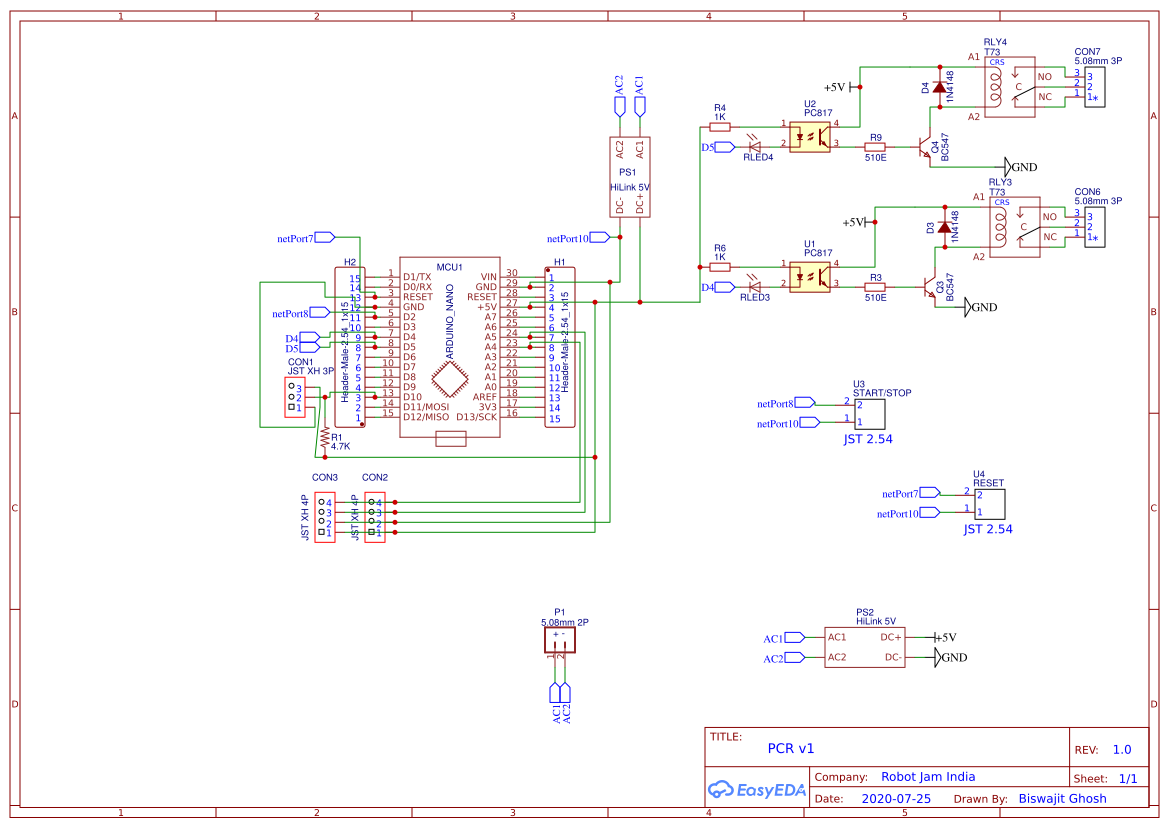Select resistor R1 4.7K
The width and height of the screenshot is (1169, 828).
click(327, 440)
